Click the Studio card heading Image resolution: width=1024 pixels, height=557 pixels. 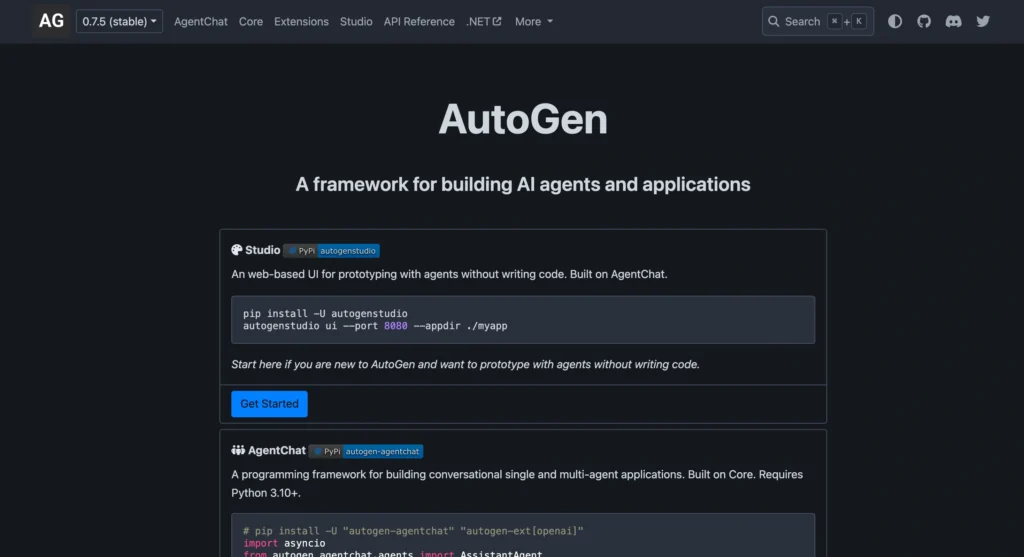[263, 250]
